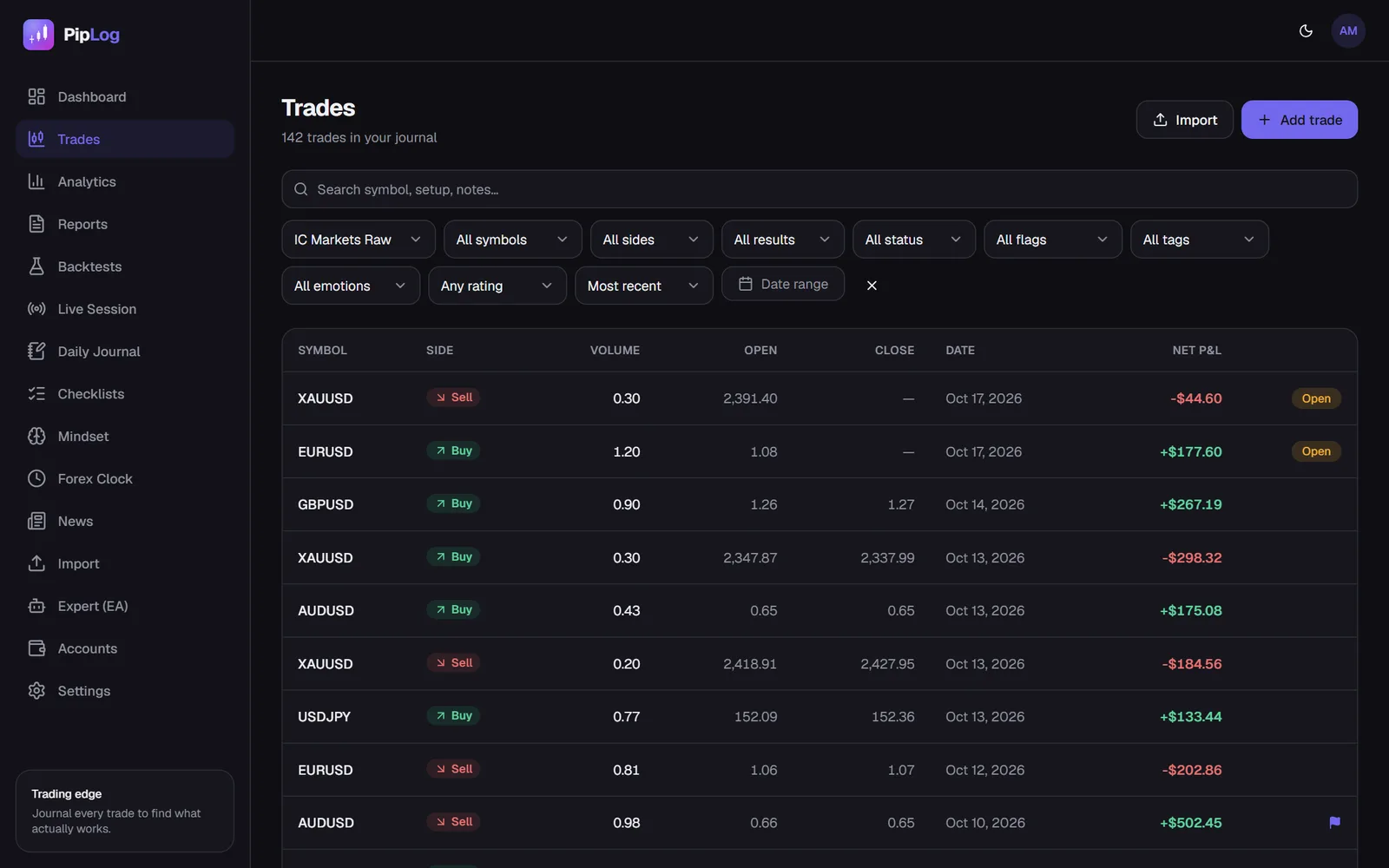Open the All symbols dropdown

tap(512, 240)
